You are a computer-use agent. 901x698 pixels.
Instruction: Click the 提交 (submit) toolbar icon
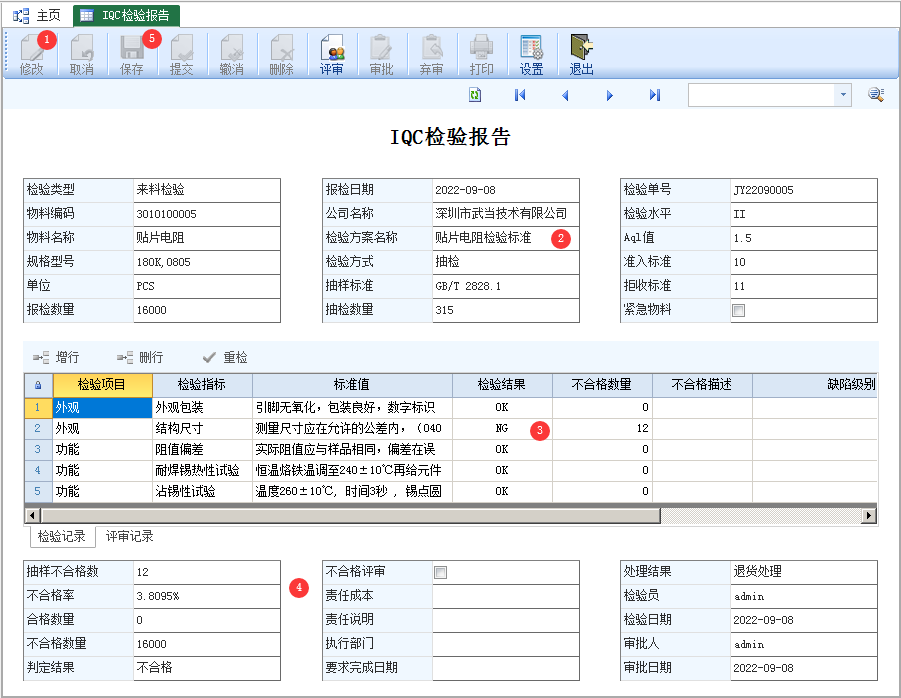pos(182,54)
